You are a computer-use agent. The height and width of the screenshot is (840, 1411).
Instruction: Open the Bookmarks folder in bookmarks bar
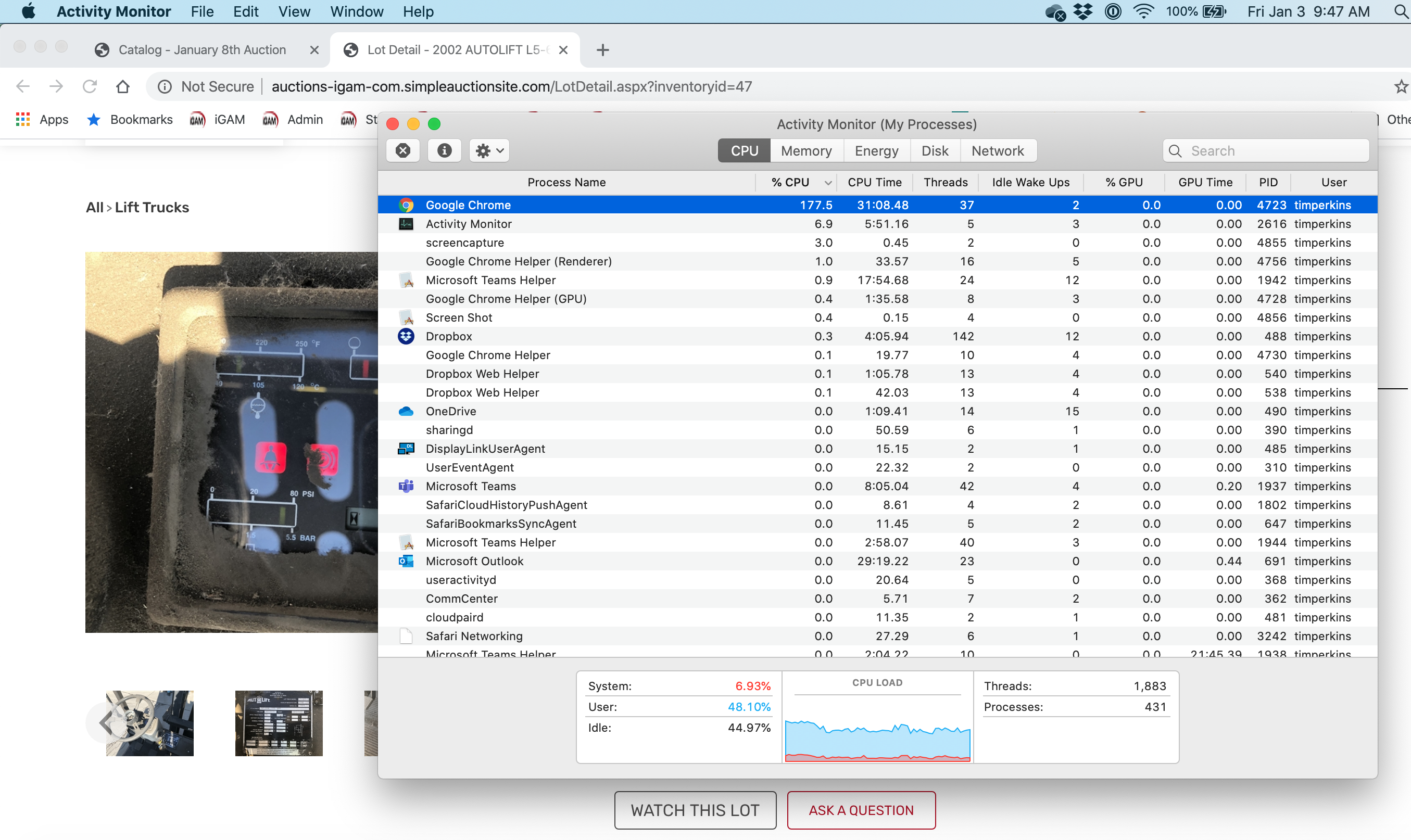(x=130, y=119)
